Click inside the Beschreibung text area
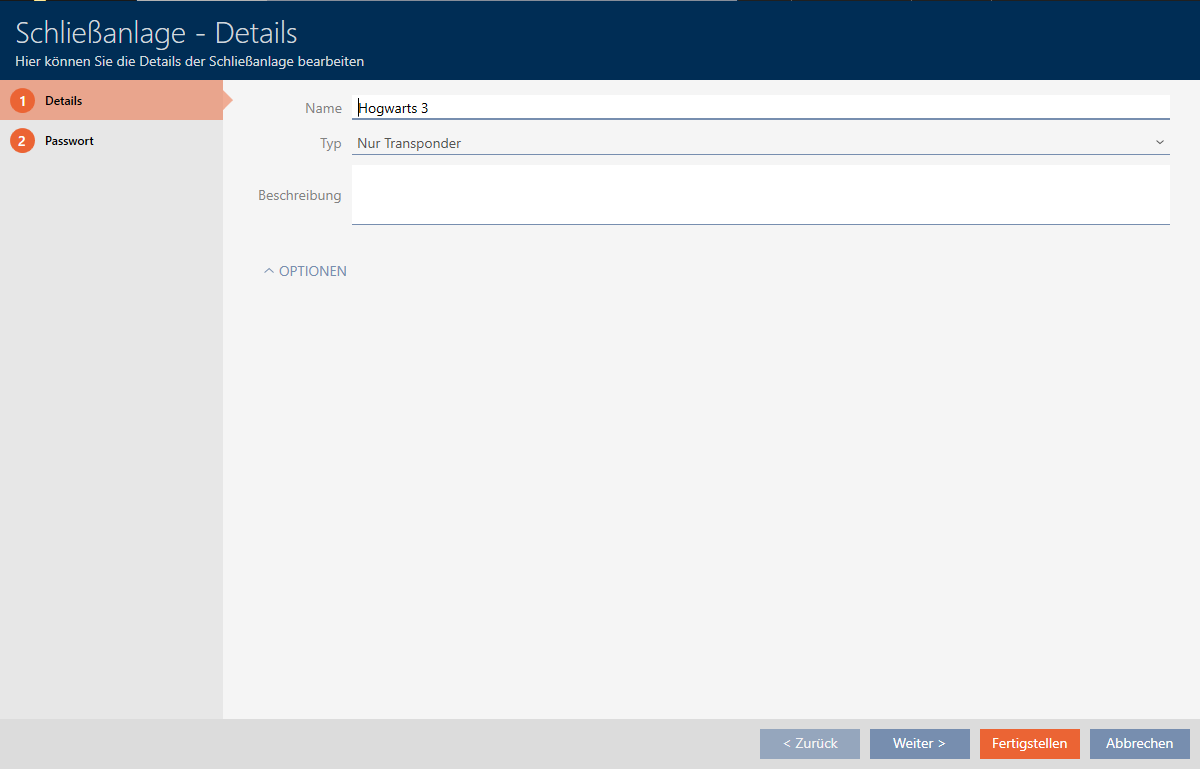This screenshot has height=769, width=1200. click(x=760, y=194)
